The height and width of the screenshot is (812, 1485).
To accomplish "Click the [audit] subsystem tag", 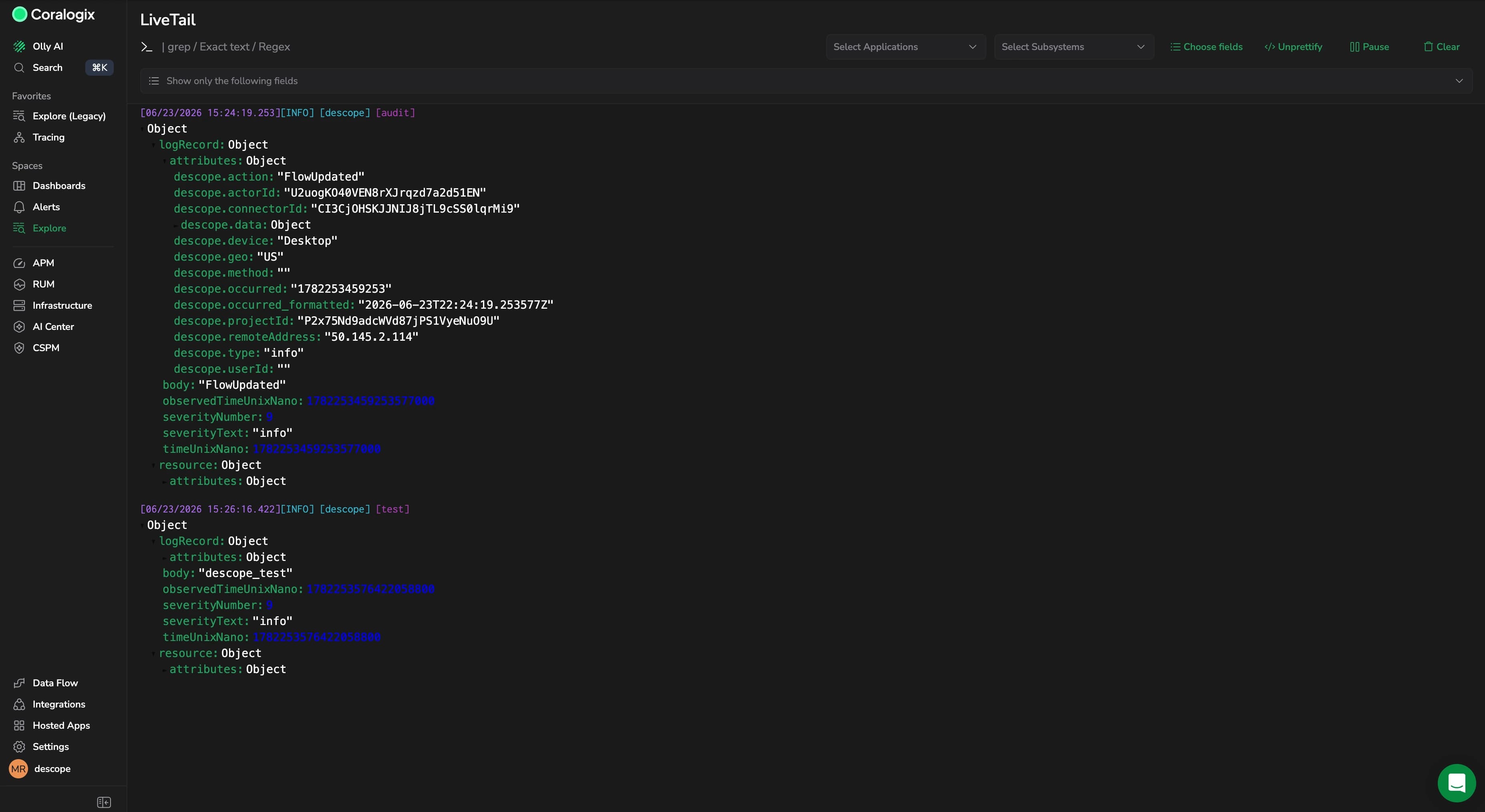I will point(395,113).
